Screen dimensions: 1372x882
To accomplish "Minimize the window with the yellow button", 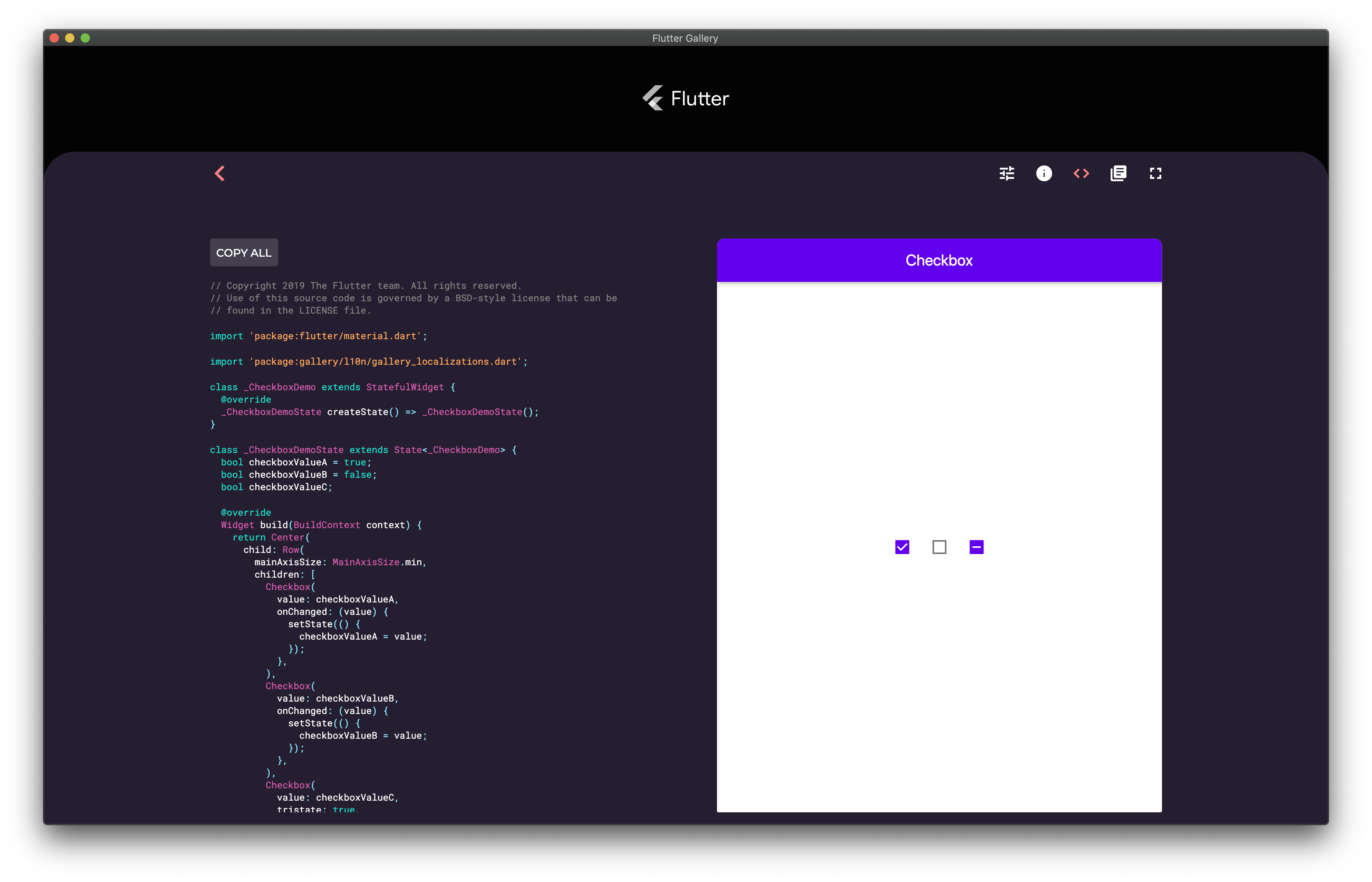I will (x=70, y=38).
